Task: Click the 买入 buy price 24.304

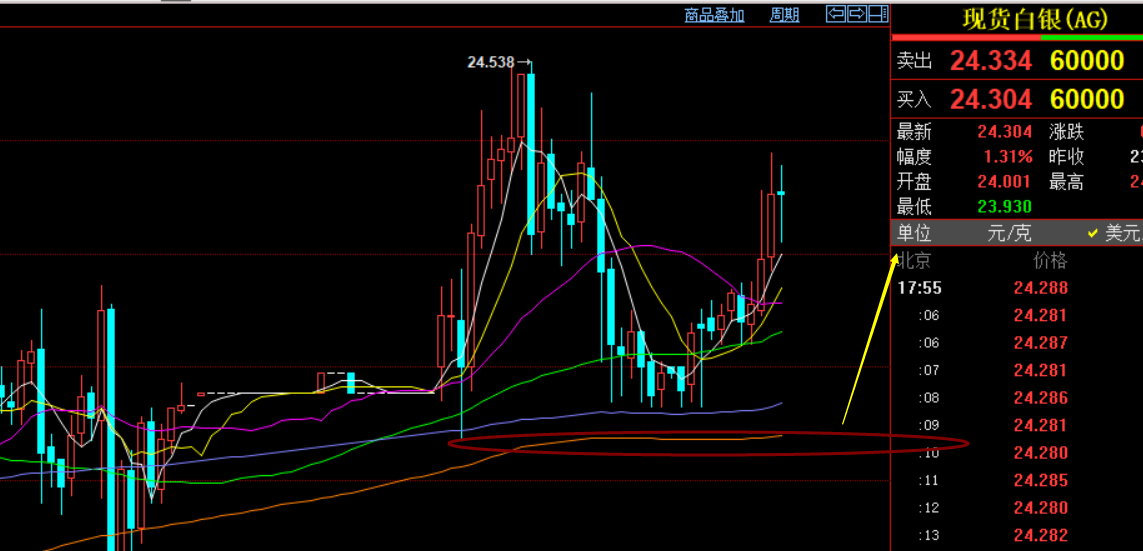Action: pos(990,99)
